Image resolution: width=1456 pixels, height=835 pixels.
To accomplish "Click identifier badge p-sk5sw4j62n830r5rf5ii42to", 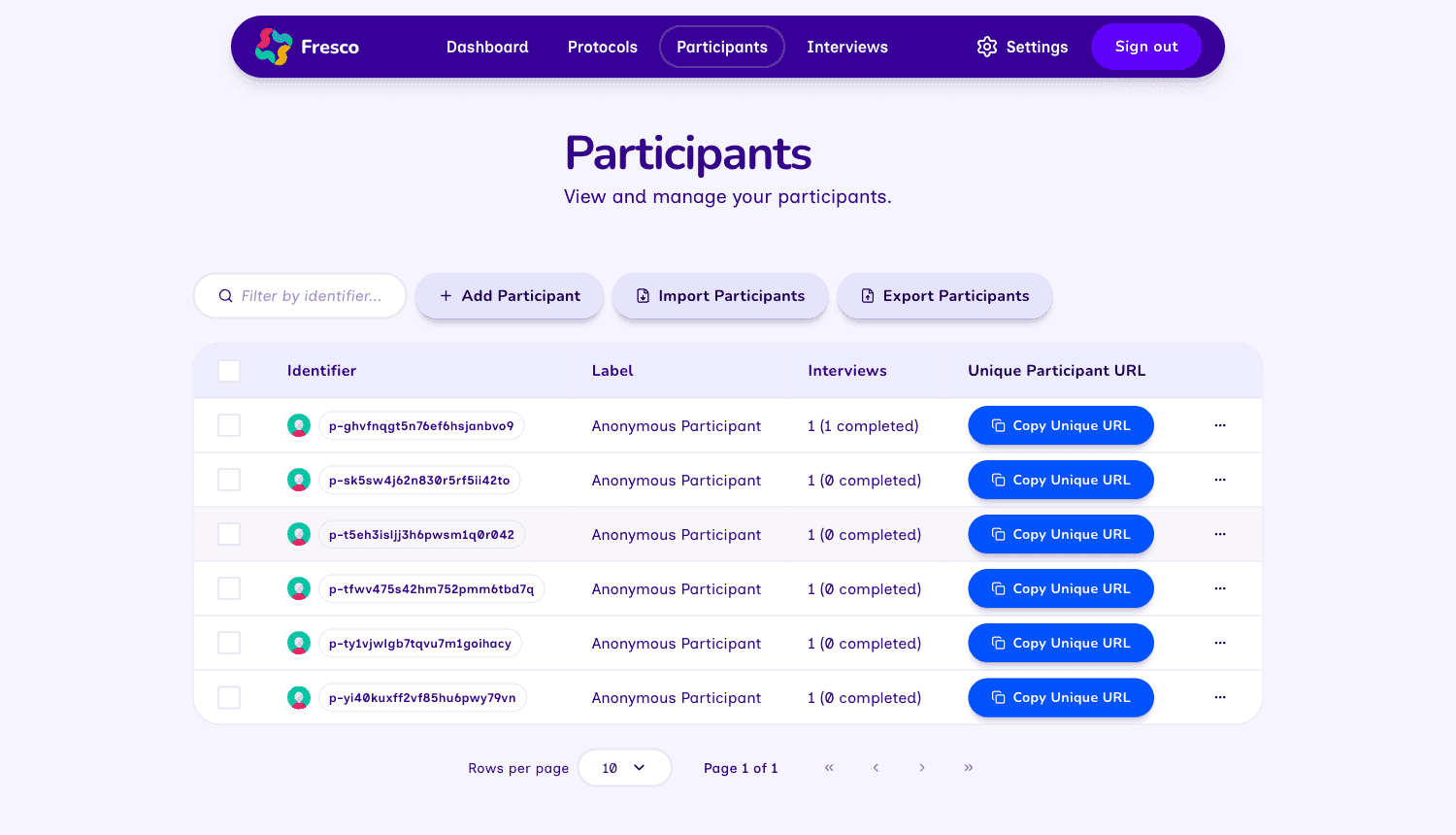I will tap(419, 480).
